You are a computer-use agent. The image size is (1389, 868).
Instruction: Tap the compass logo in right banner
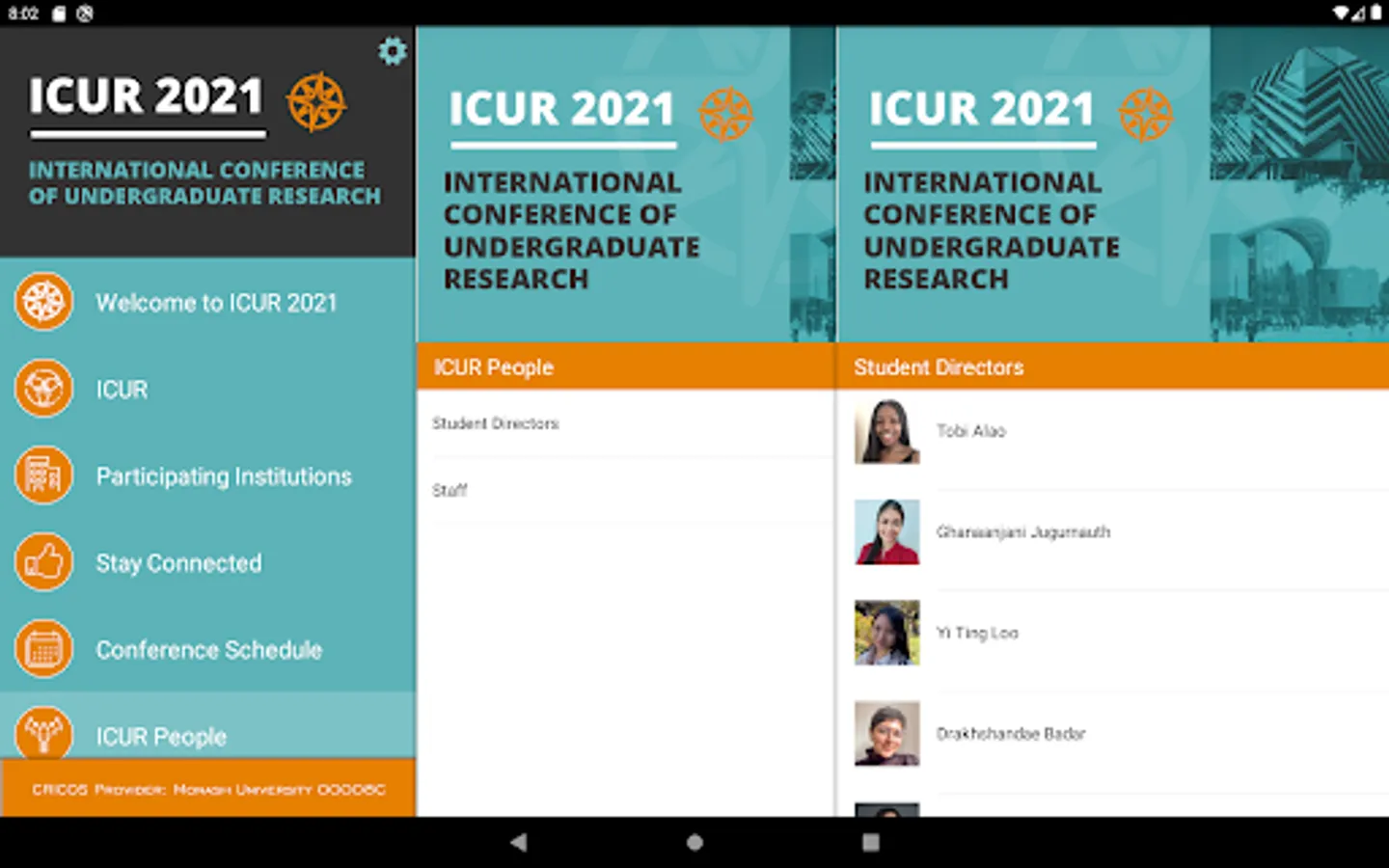coord(1146,114)
